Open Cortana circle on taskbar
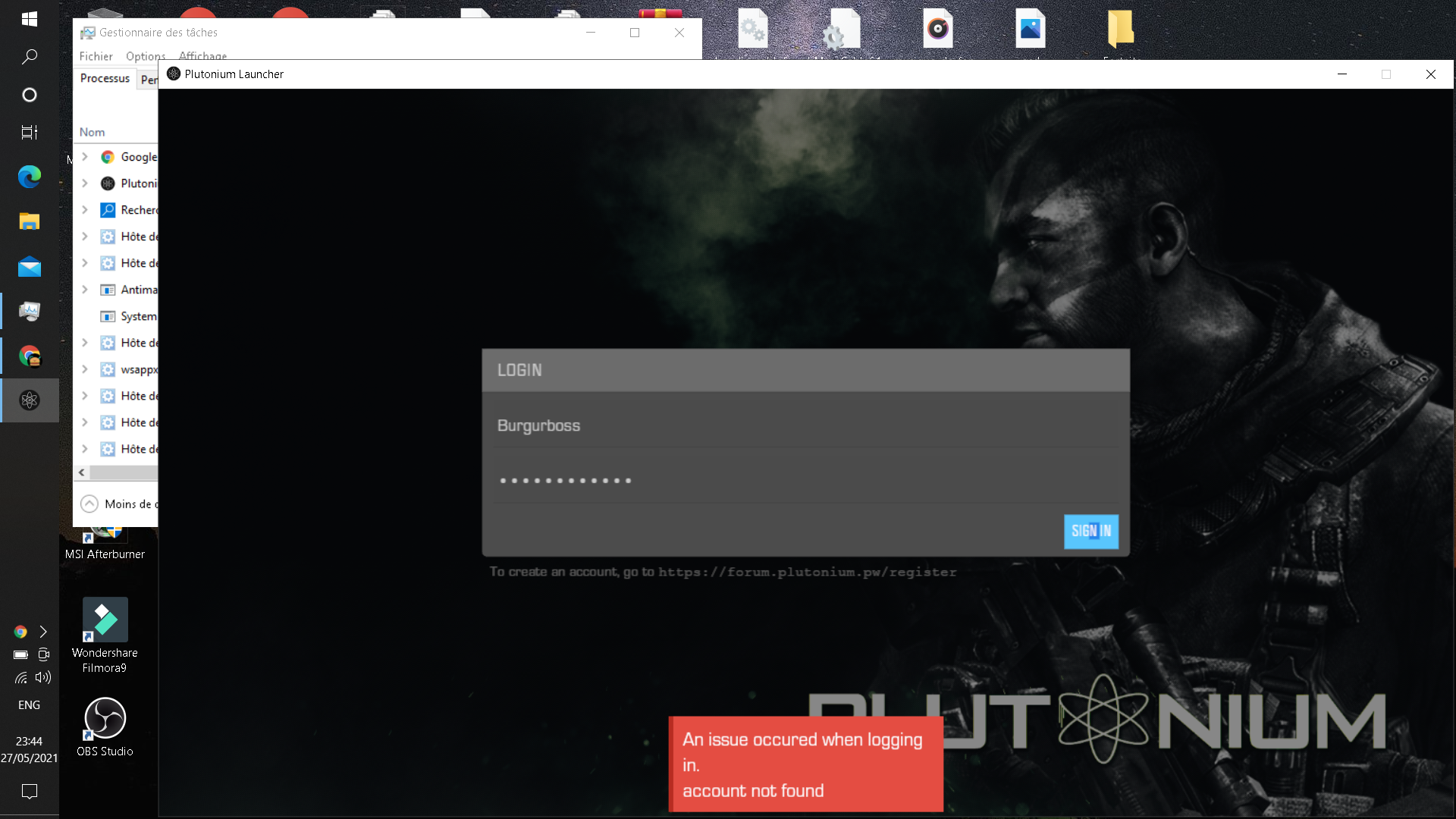Screen dimensions: 1456x819 pyautogui.click(x=30, y=95)
